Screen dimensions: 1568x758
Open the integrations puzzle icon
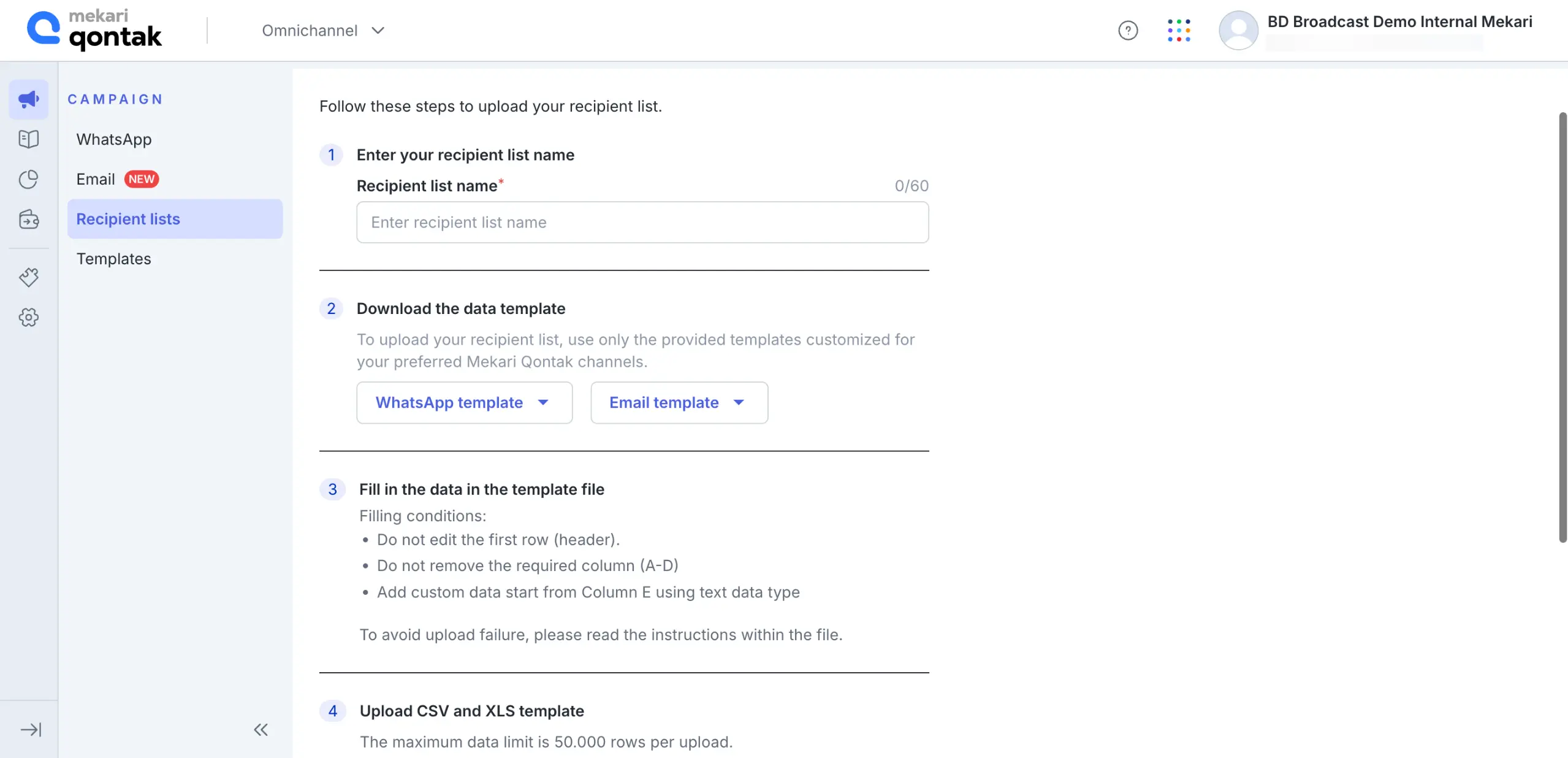click(x=28, y=277)
